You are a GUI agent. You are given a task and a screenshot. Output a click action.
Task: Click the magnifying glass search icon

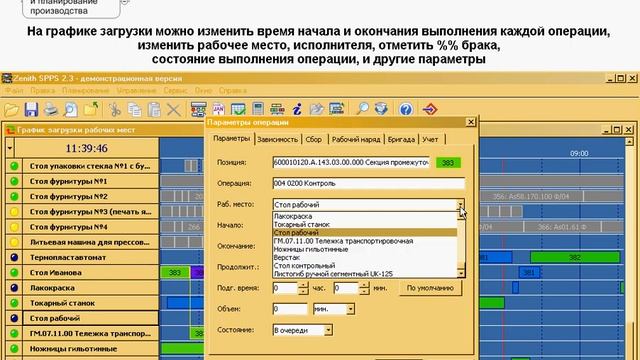(x=362, y=109)
